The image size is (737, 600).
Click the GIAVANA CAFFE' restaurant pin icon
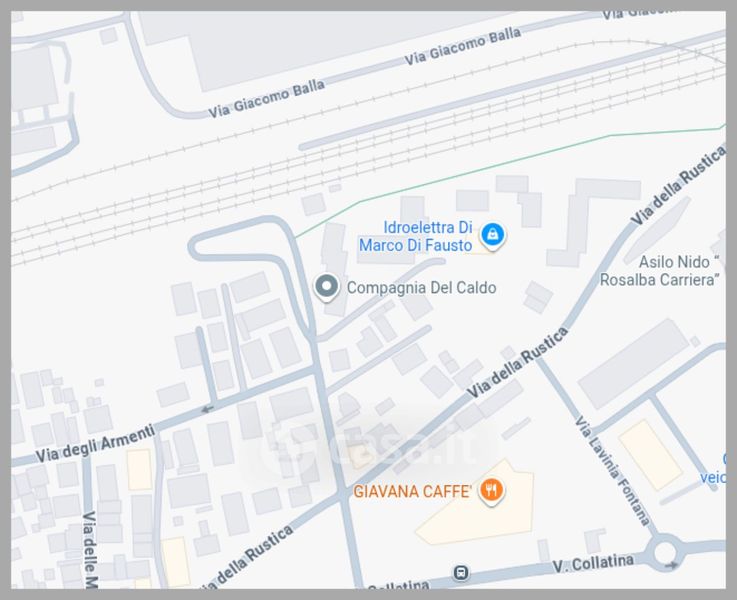pos(491,491)
